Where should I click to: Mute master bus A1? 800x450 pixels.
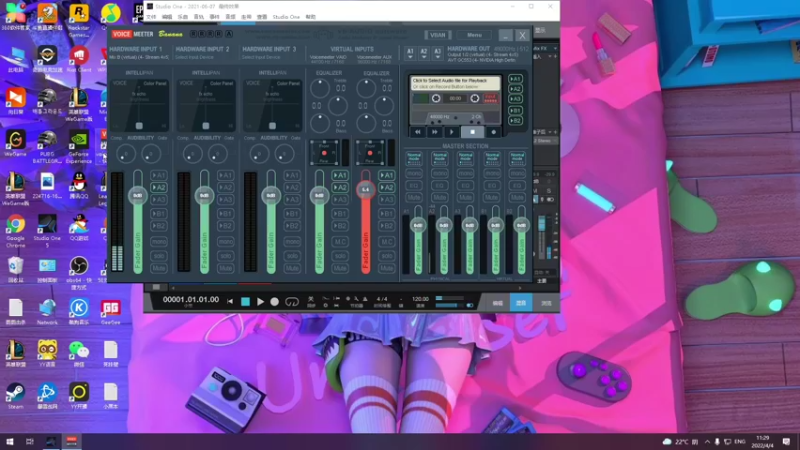click(x=414, y=197)
